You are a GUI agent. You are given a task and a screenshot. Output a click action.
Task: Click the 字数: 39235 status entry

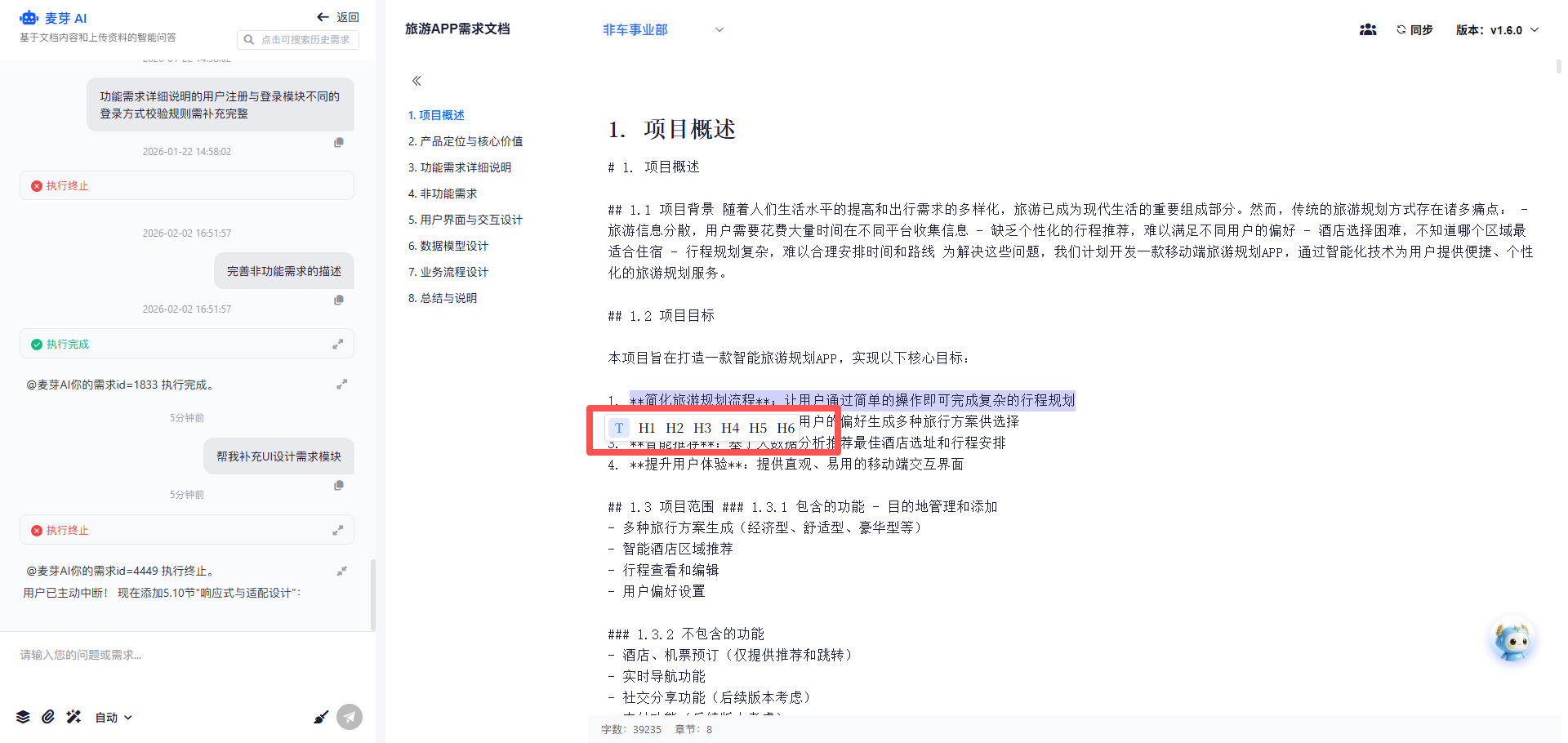[631, 730]
